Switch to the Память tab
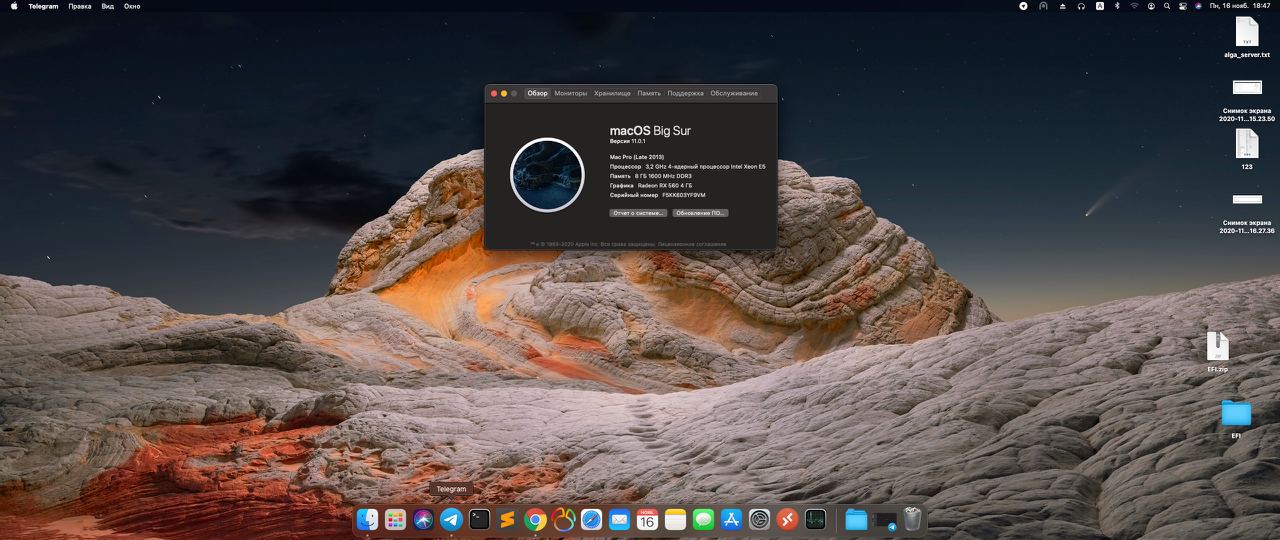 (x=649, y=93)
